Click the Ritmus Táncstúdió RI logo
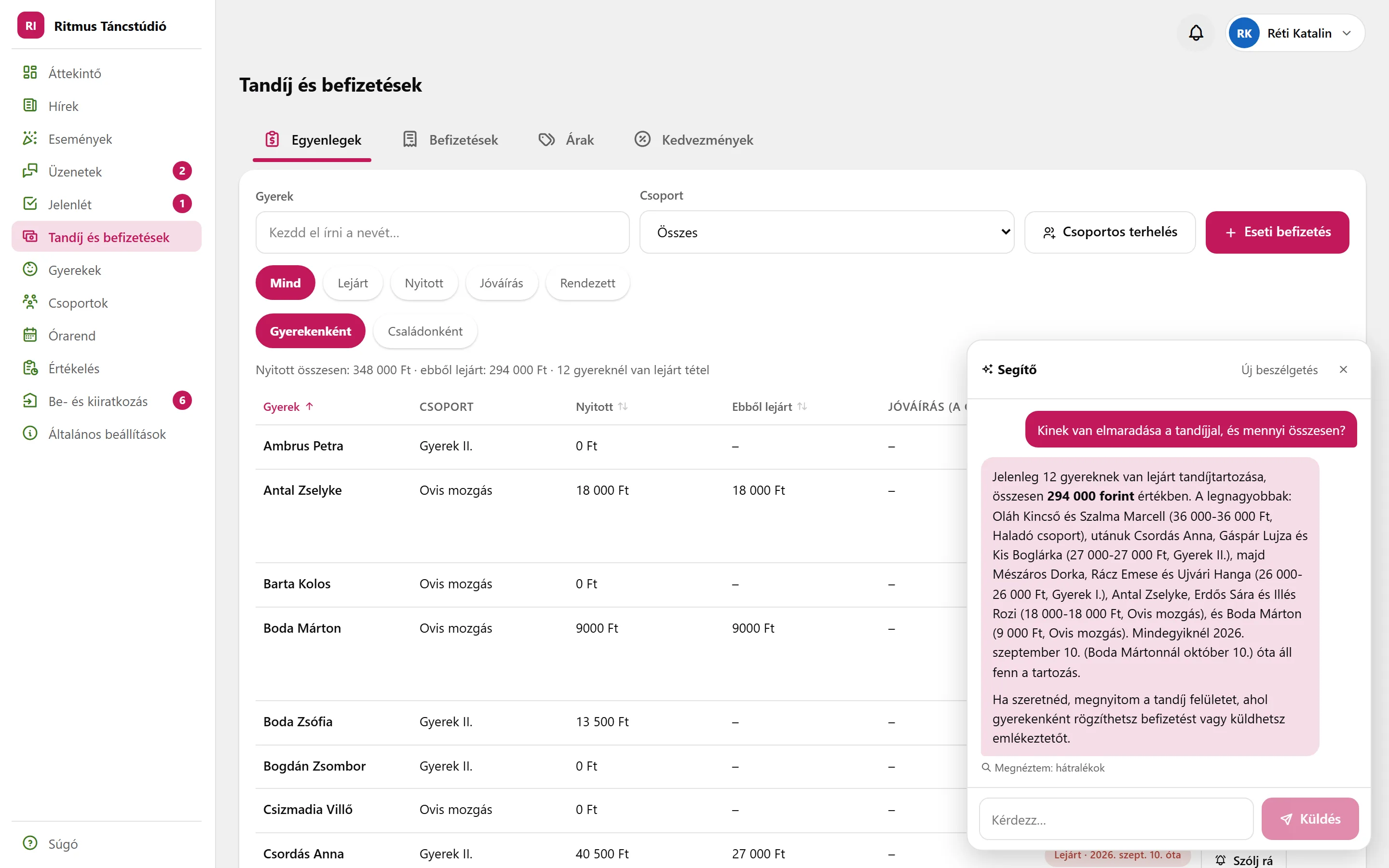1389x868 pixels. pyautogui.click(x=30, y=25)
